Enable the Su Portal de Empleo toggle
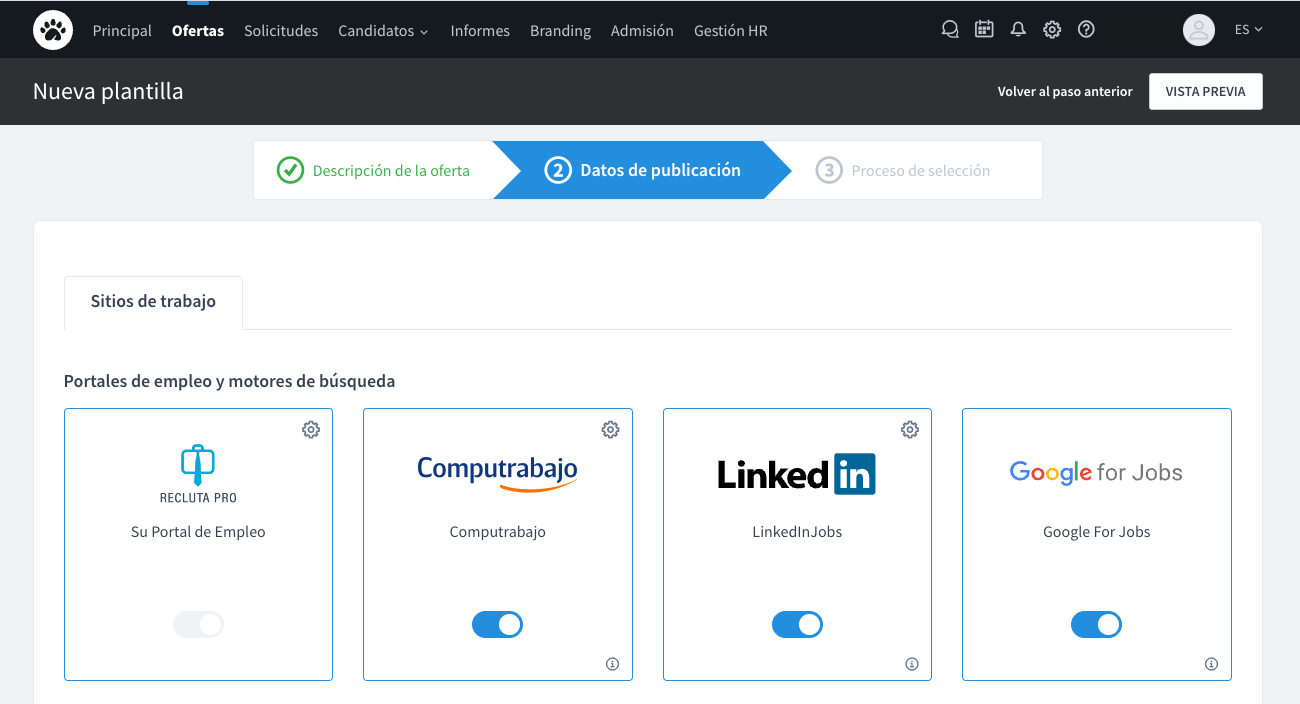The height and width of the screenshot is (704, 1300). point(198,624)
